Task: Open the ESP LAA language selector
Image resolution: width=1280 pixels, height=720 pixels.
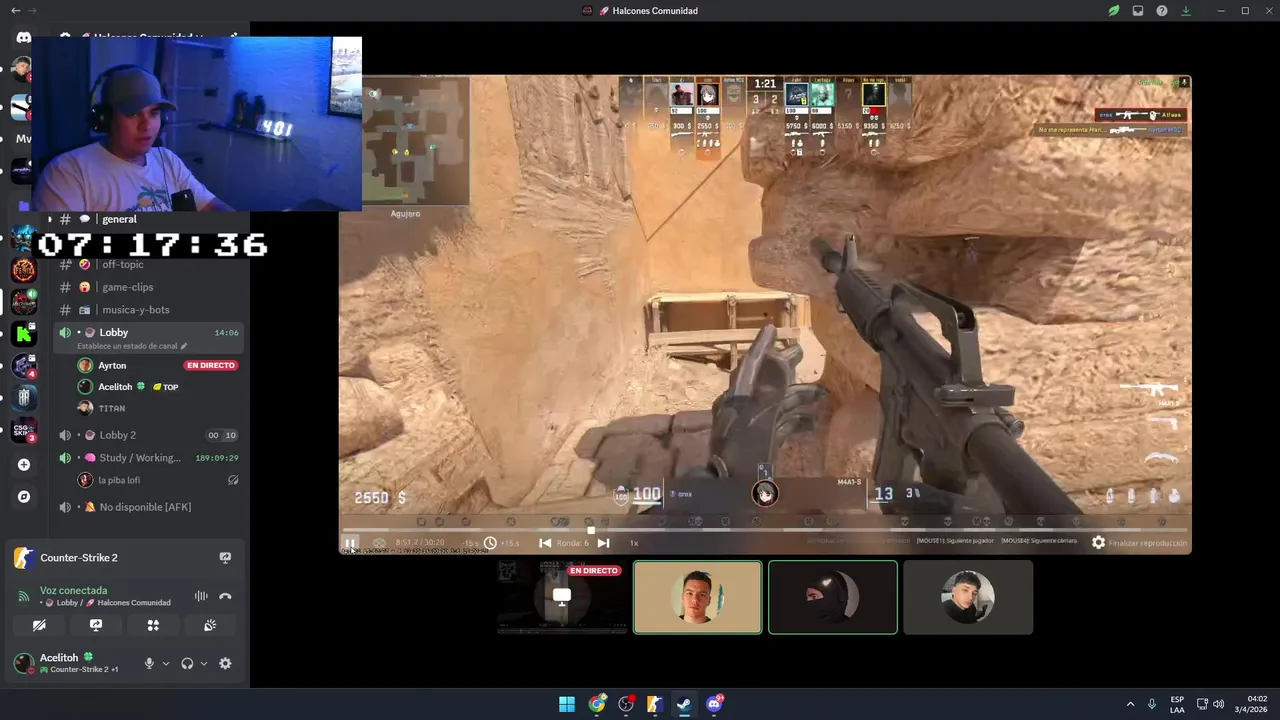Action: click(1177, 704)
